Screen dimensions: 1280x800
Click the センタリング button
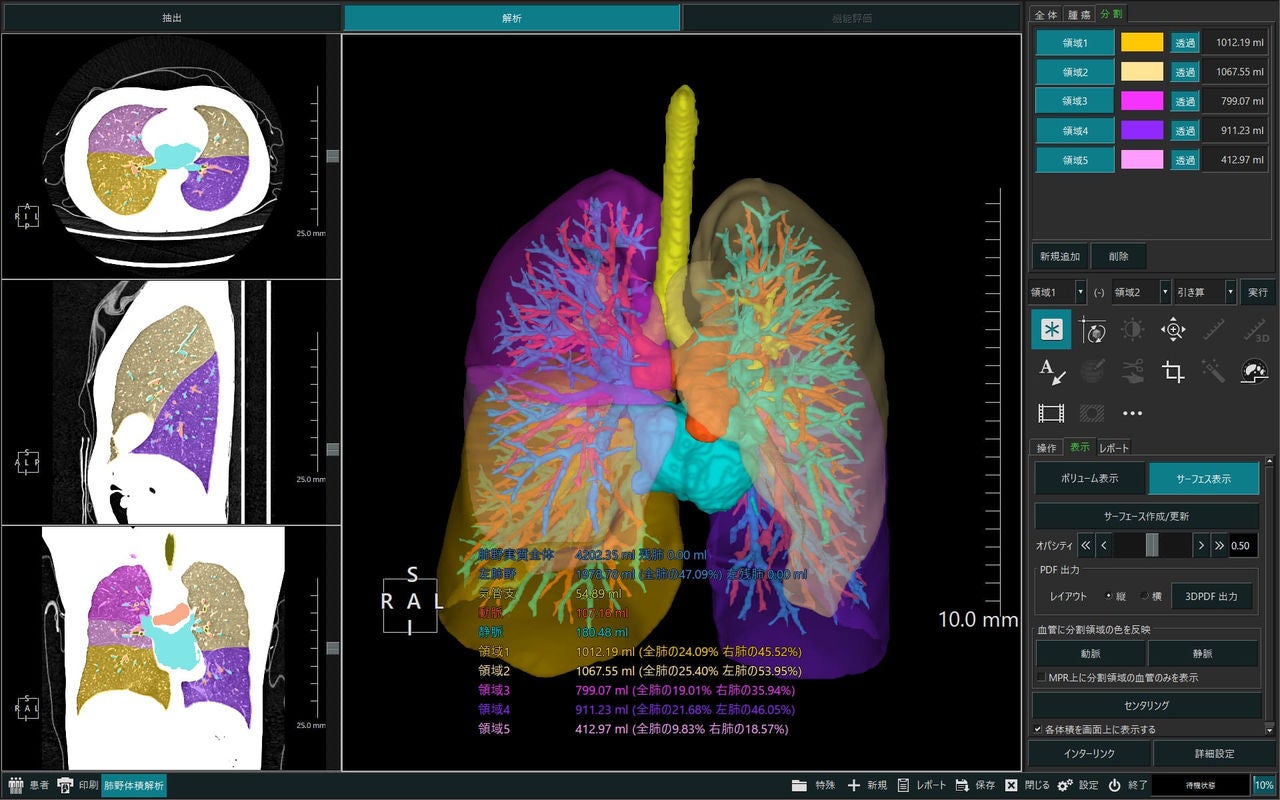[x=1147, y=705]
